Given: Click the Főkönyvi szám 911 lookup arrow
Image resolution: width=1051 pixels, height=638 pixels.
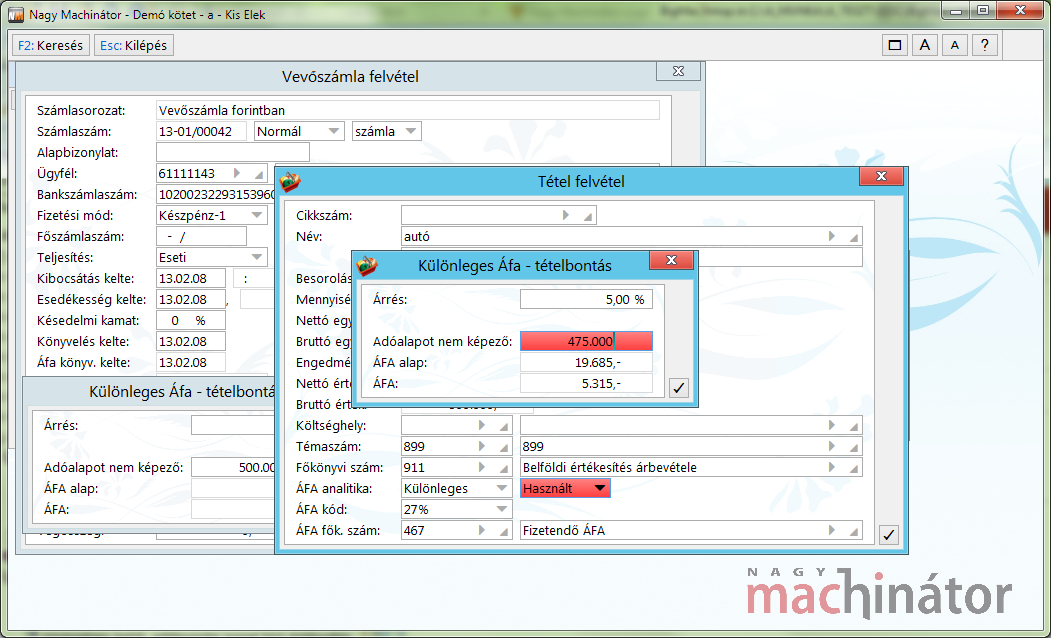Looking at the screenshot, I should click(x=481, y=467).
